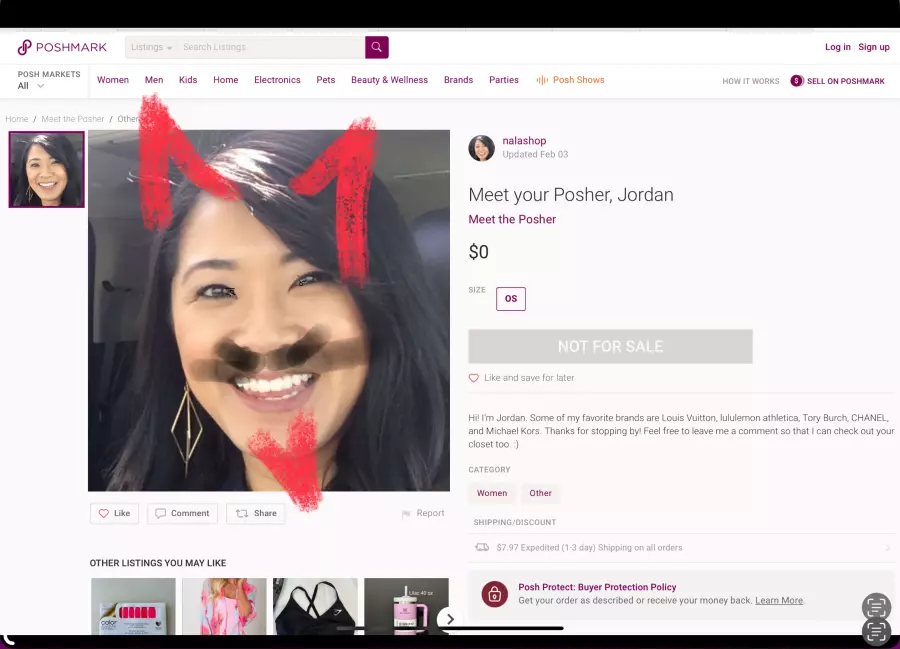
Task: Click the heart Like button below photo
Action: coord(114,513)
